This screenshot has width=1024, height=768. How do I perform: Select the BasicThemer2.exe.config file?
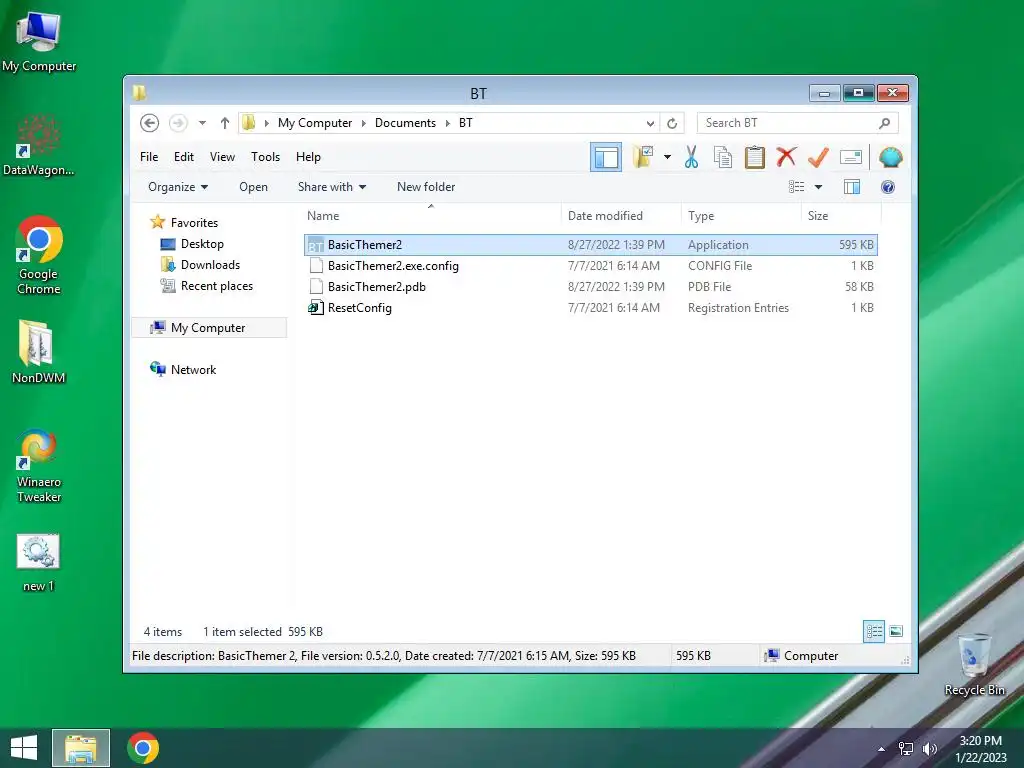click(x=590, y=266)
